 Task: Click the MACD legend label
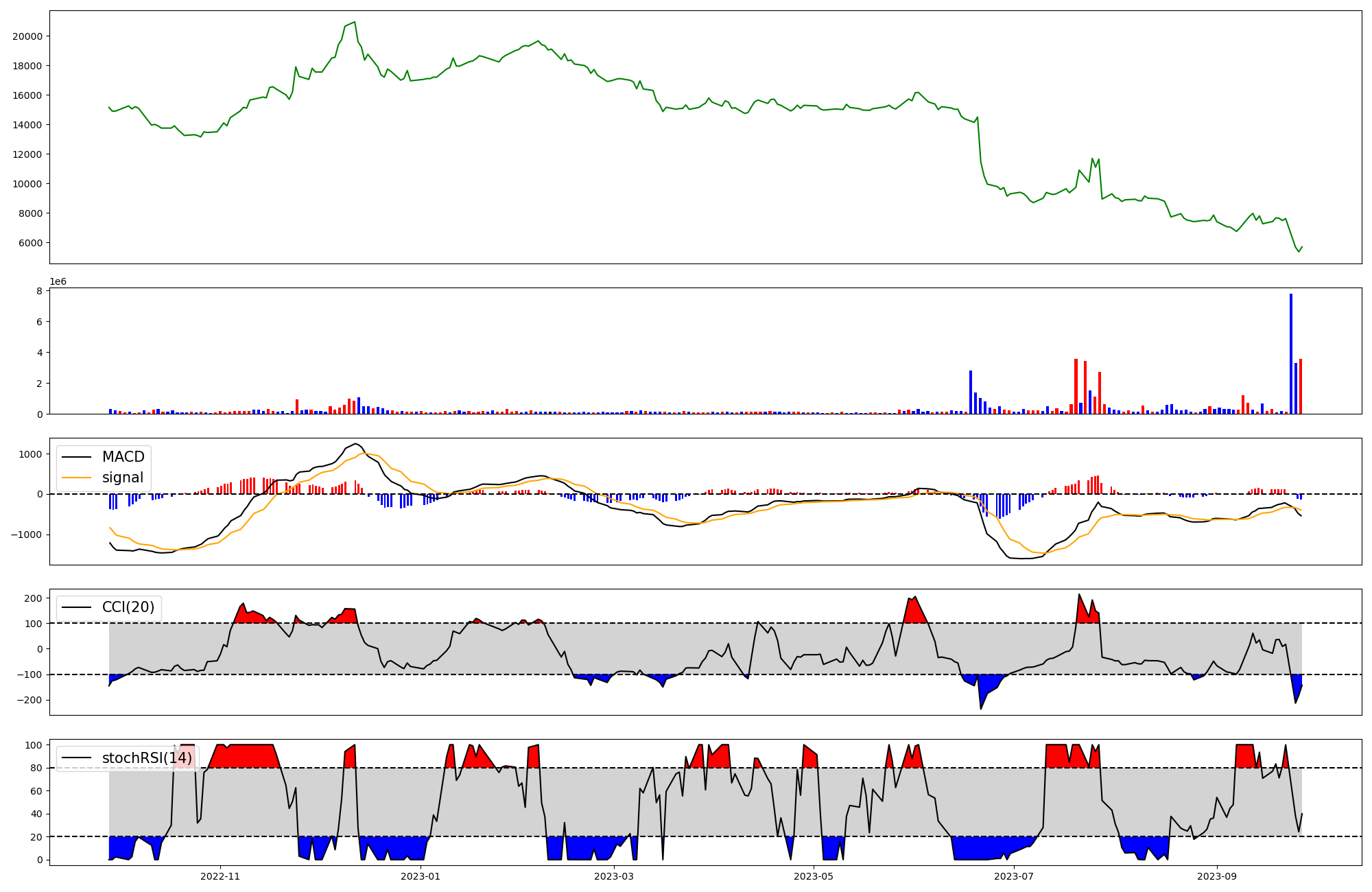pos(123,457)
